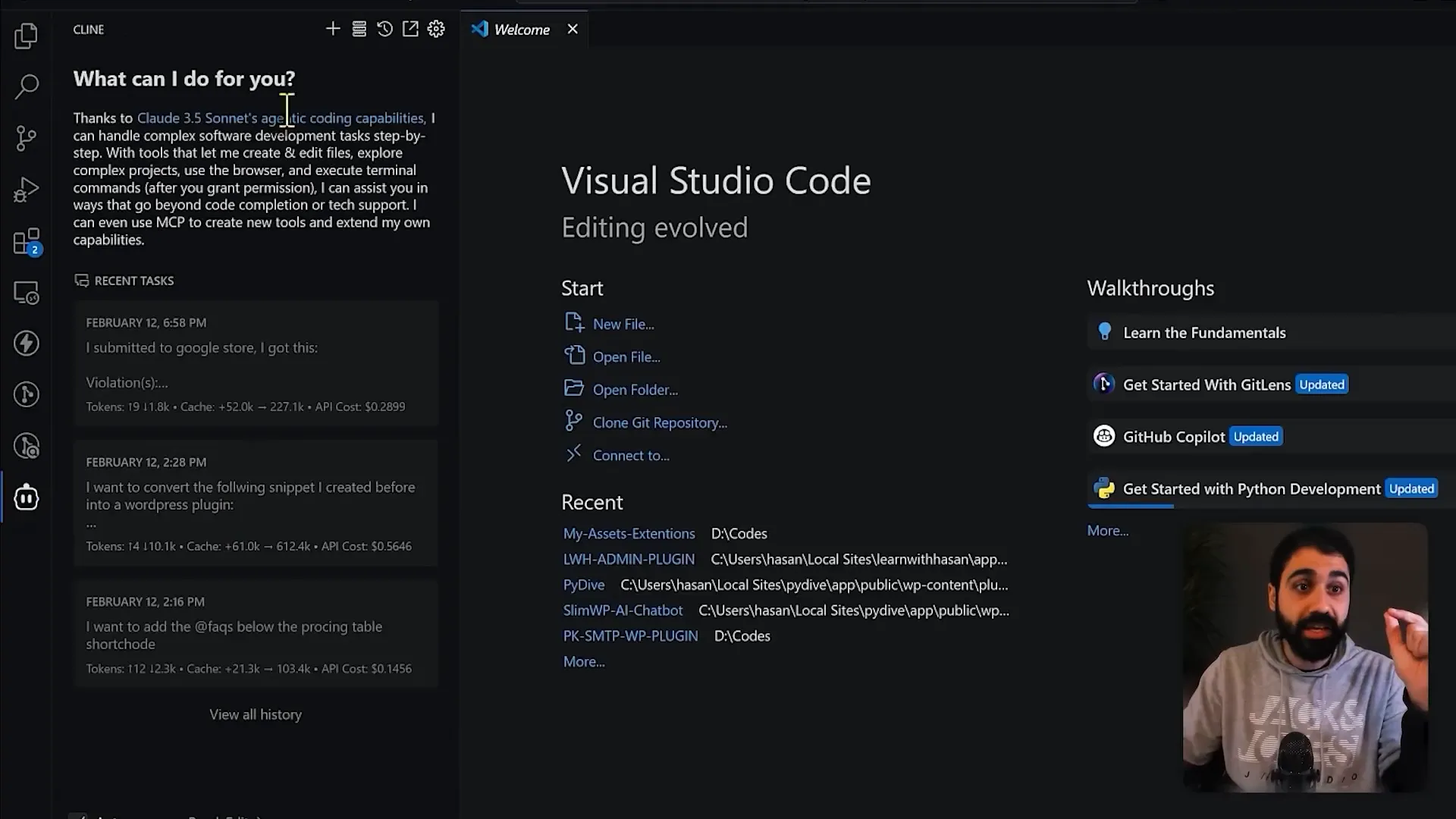Open the Search view in activity bar
1456x819 pixels.
pos(26,86)
